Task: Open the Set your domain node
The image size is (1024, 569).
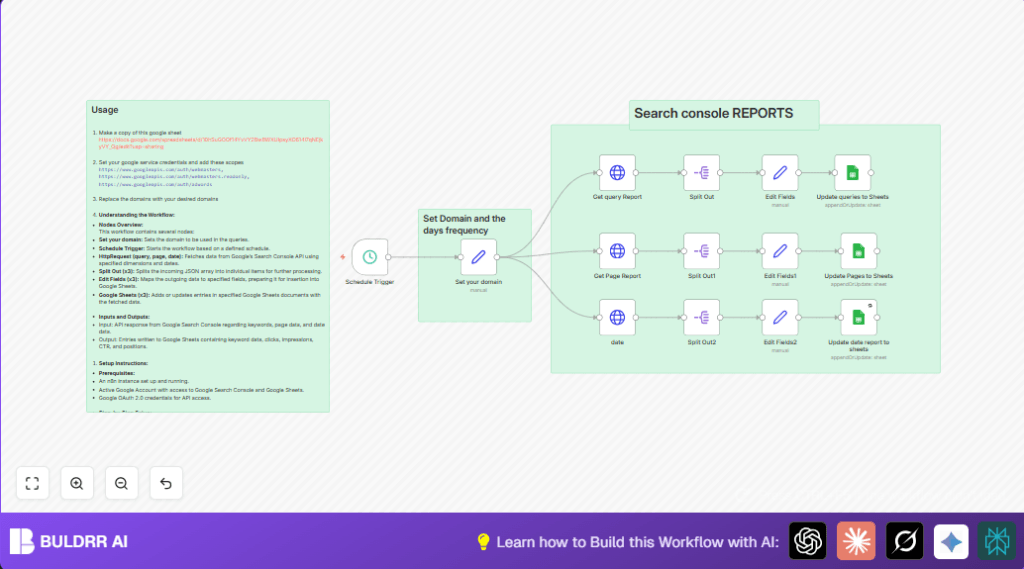Action: (x=479, y=257)
